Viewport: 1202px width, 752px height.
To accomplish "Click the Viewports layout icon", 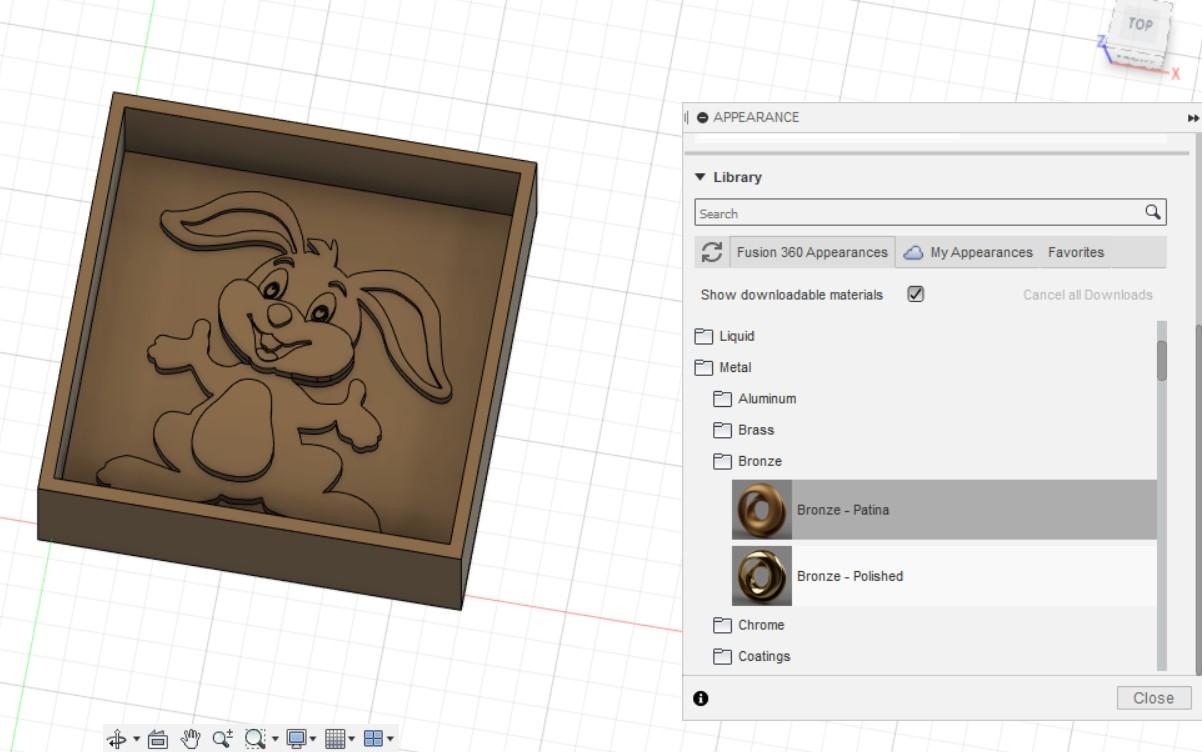I will click(374, 739).
